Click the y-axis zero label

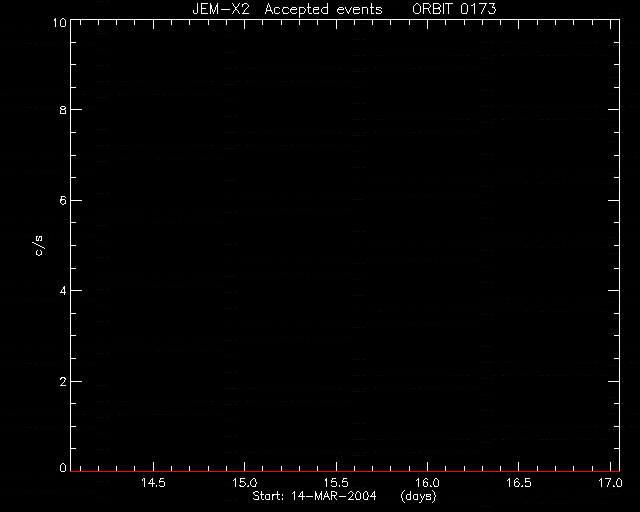click(63, 468)
